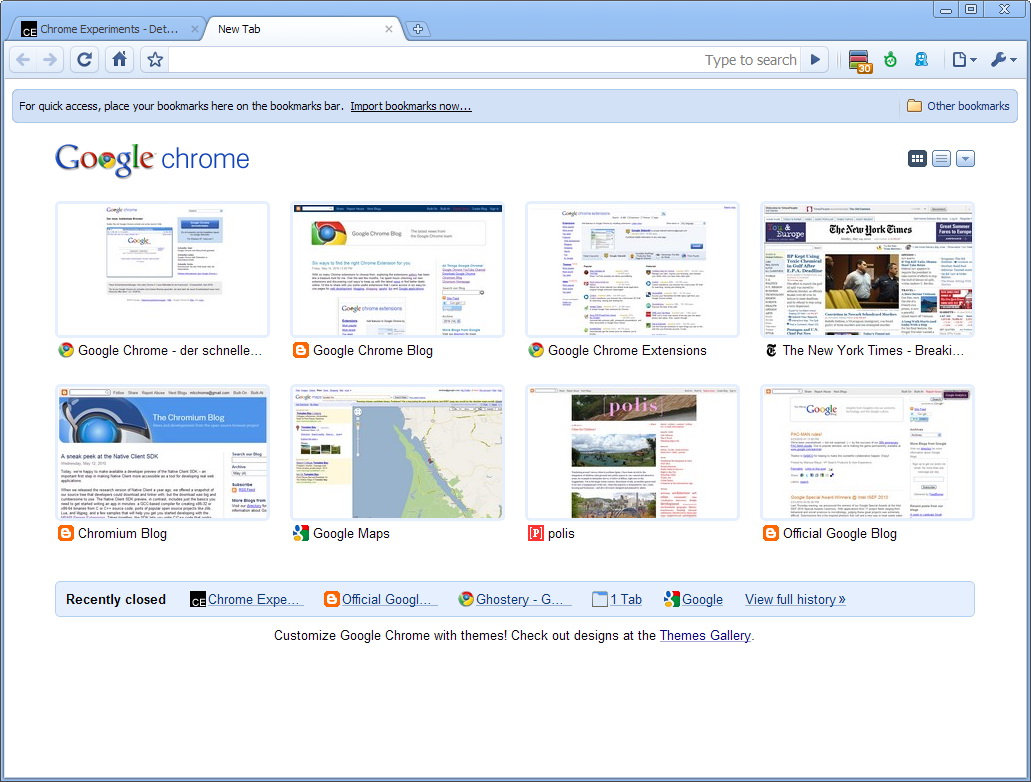
Task: Click the blue Ghostery ghost extension icon
Action: (922, 60)
